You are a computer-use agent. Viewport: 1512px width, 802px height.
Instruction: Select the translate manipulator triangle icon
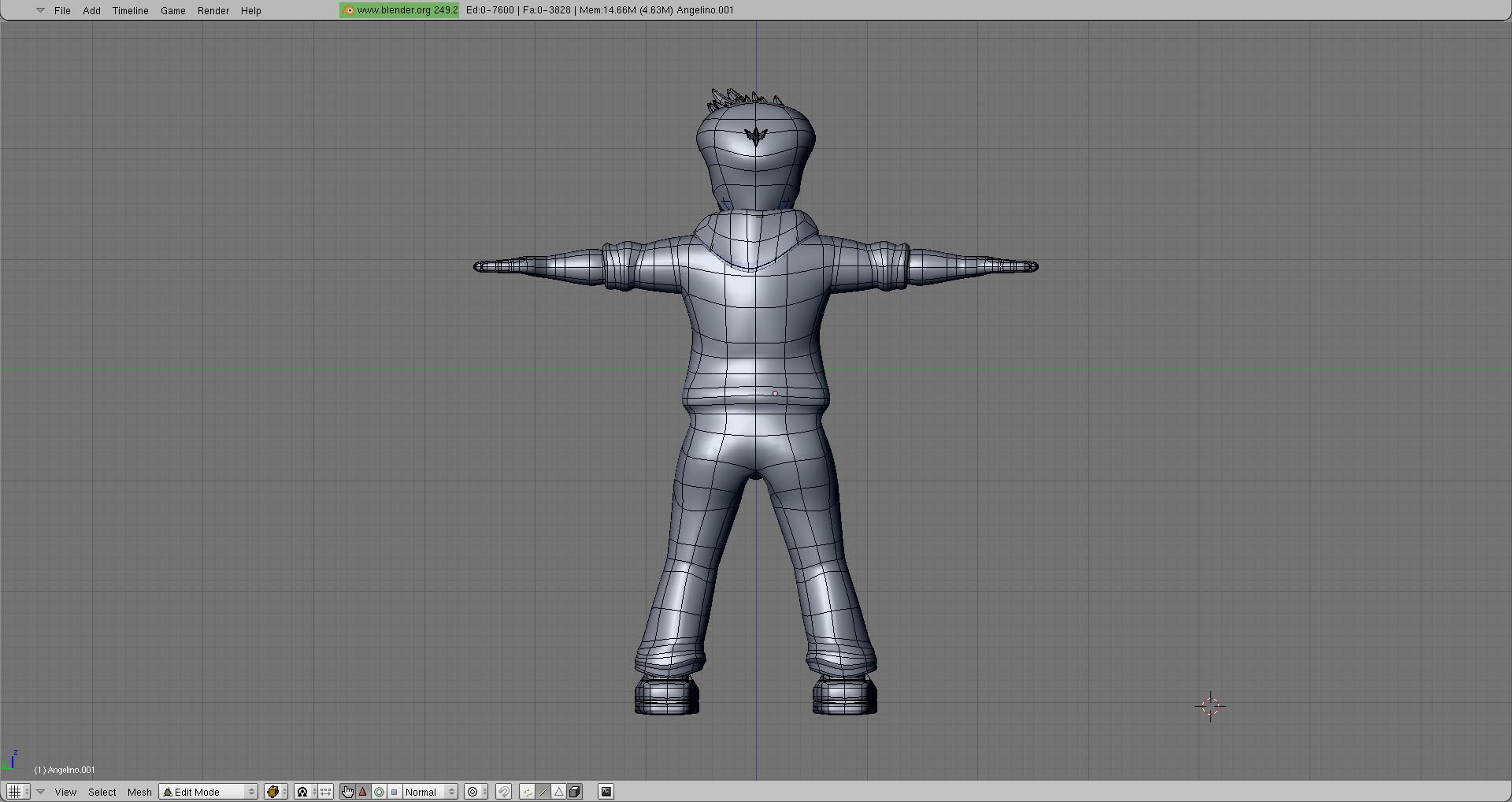[x=363, y=792]
